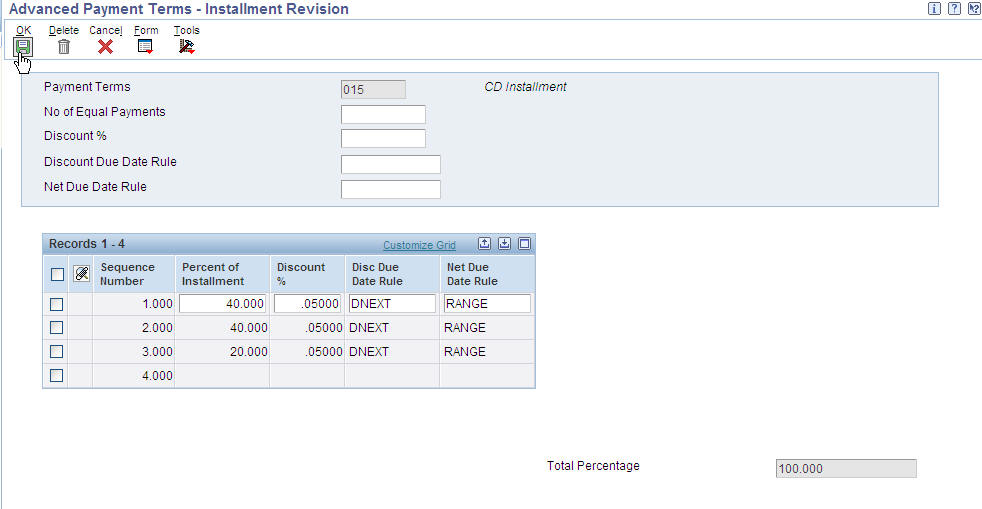The image size is (982, 509).
Task: Open the info icon at top right
Action: pyautogui.click(x=934, y=9)
